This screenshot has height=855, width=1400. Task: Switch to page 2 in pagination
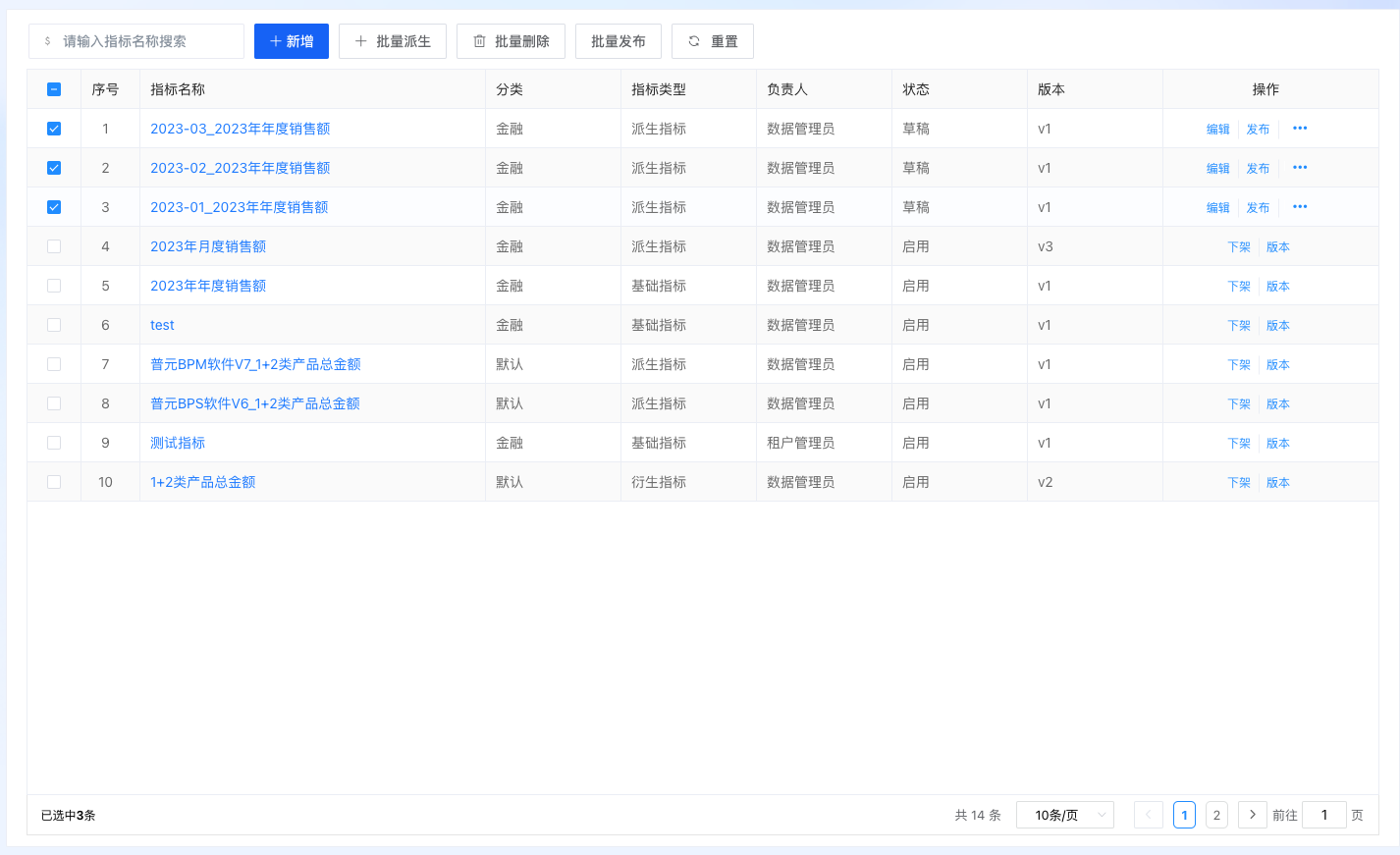[x=1216, y=815]
